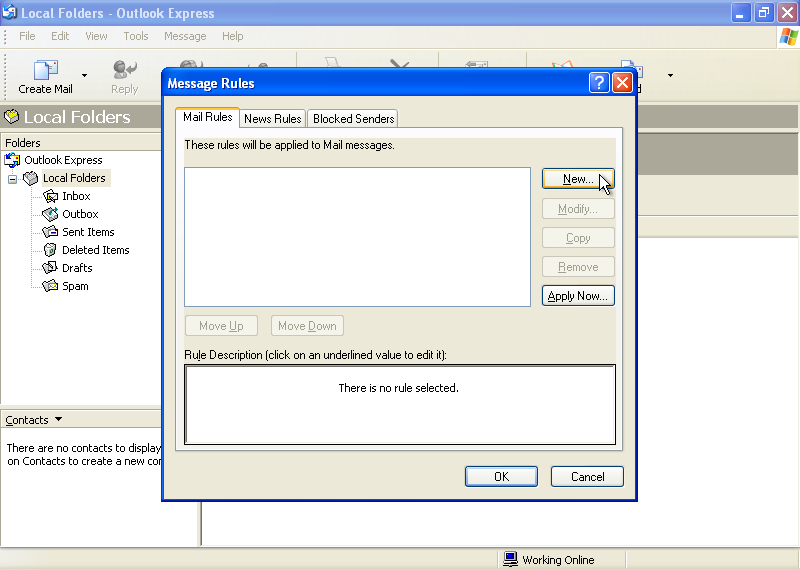Open the Edit menu in Outlook Express
The image size is (800, 570).
pyautogui.click(x=60, y=36)
